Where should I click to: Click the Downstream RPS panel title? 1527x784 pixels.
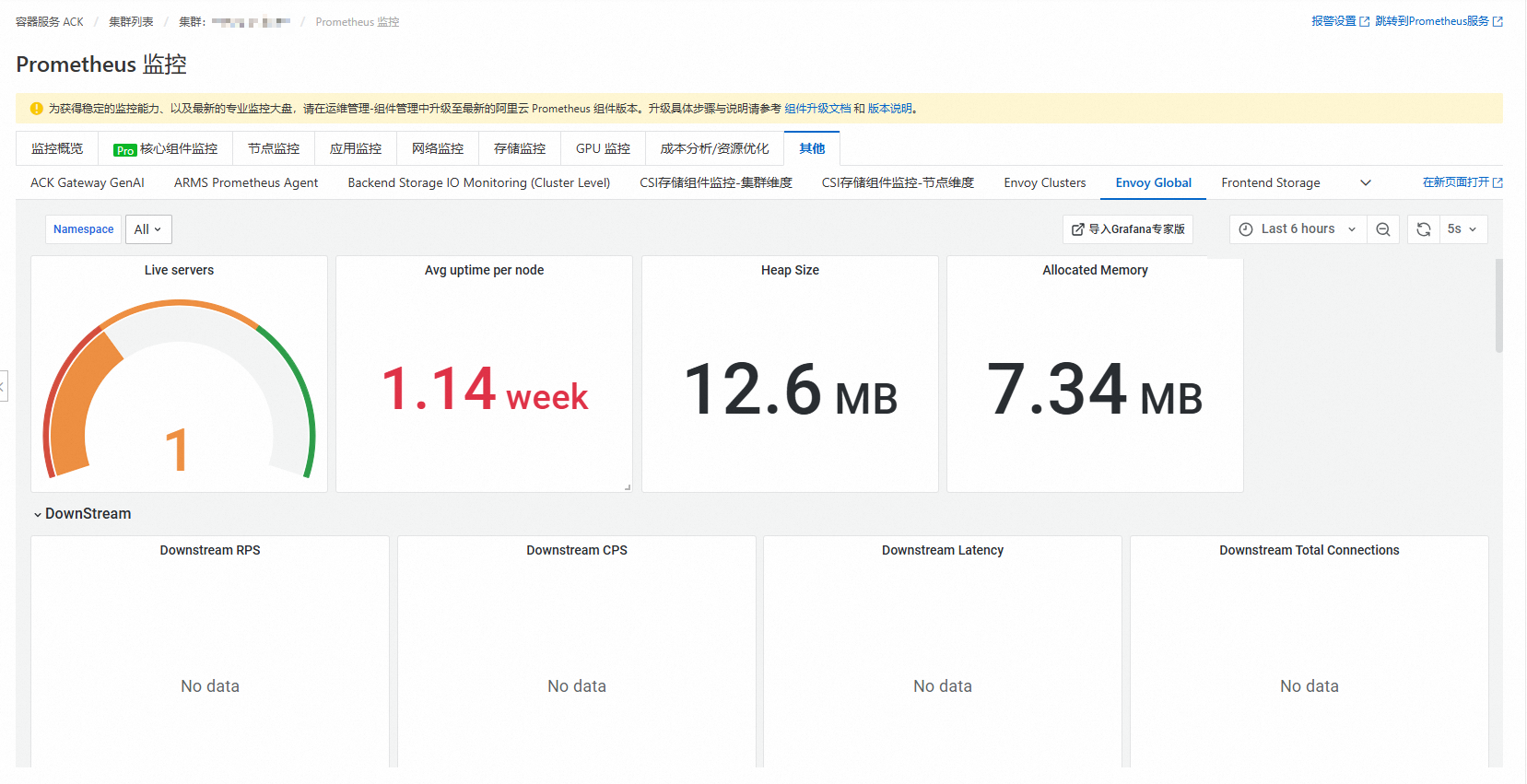click(x=210, y=550)
